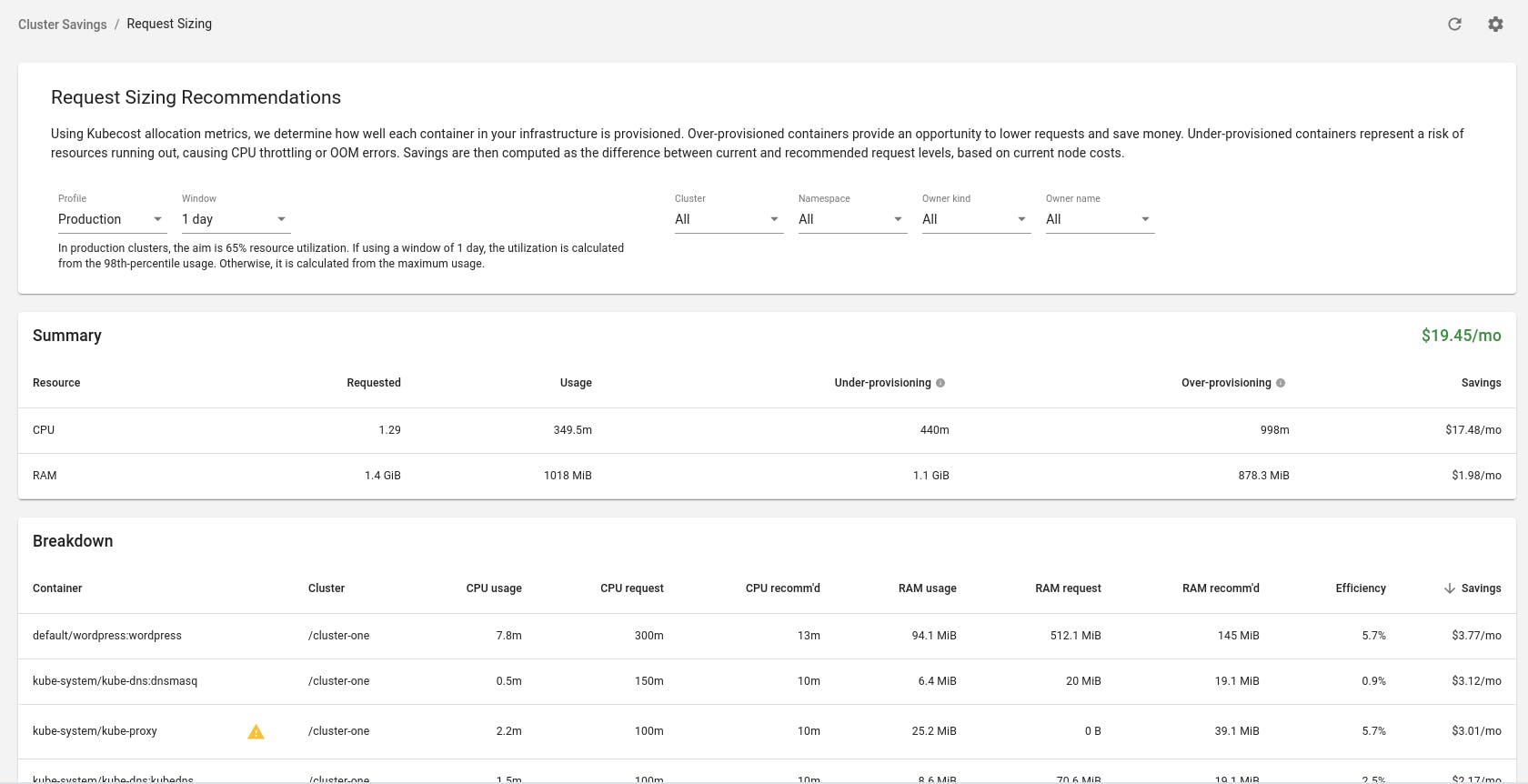The height and width of the screenshot is (784, 1528).
Task: Click the refresh icon in the header
Action: [1454, 25]
